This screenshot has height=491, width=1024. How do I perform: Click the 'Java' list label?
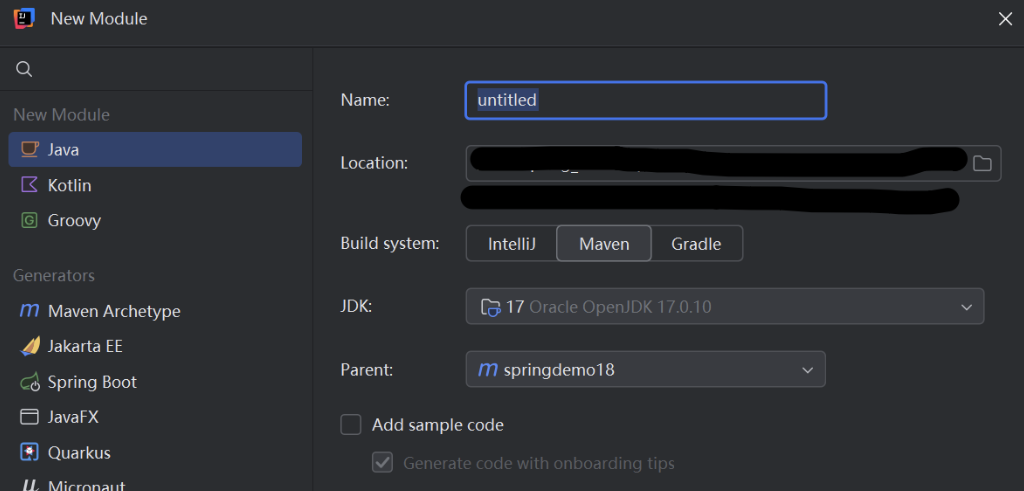click(63, 150)
